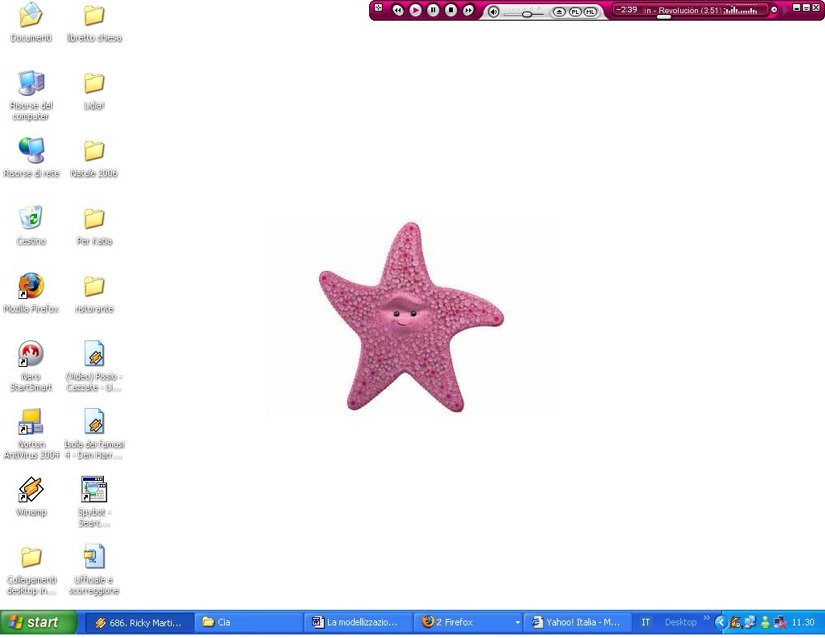
Task: Open Norton AntiVirus 2004 shortcut
Action: [x=31, y=434]
